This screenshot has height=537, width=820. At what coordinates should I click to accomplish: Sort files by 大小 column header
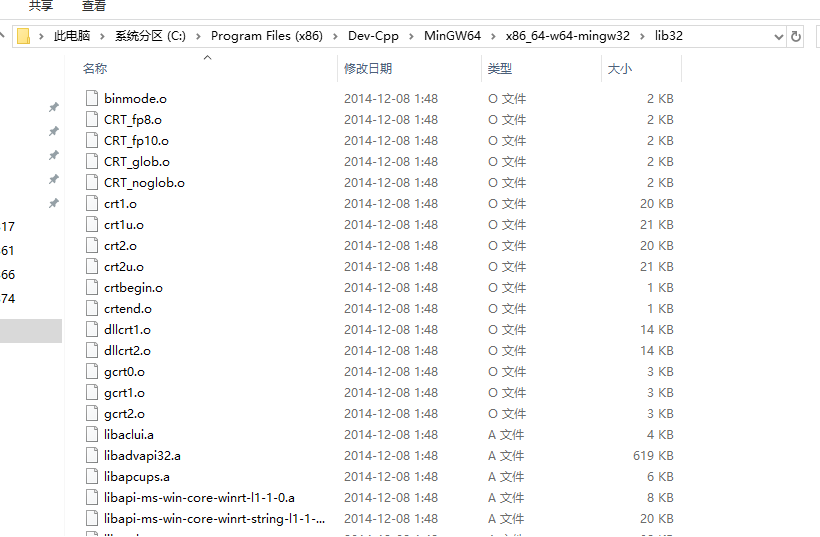click(x=620, y=69)
